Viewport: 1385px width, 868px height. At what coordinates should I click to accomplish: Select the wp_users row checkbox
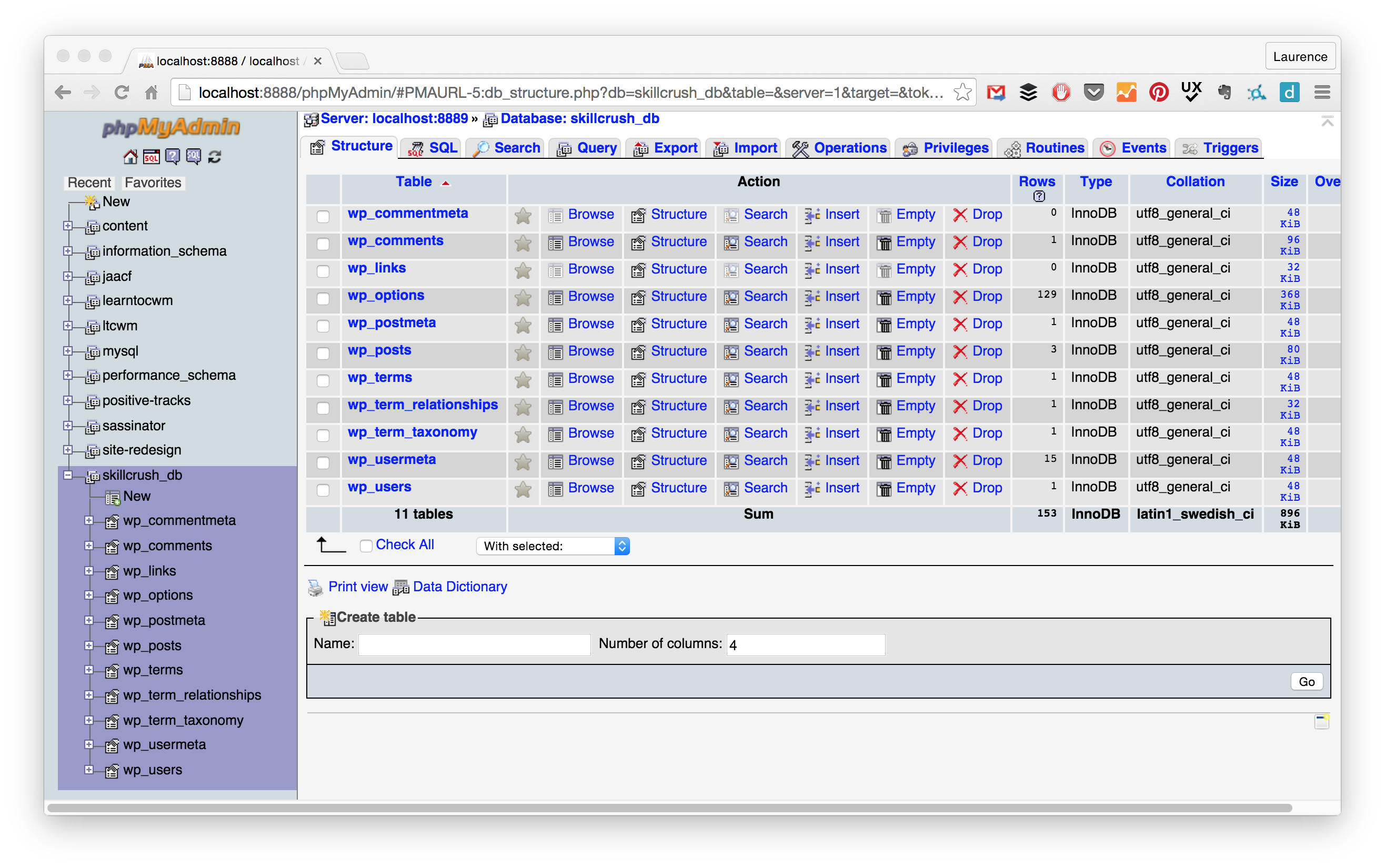click(x=323, y=490)
